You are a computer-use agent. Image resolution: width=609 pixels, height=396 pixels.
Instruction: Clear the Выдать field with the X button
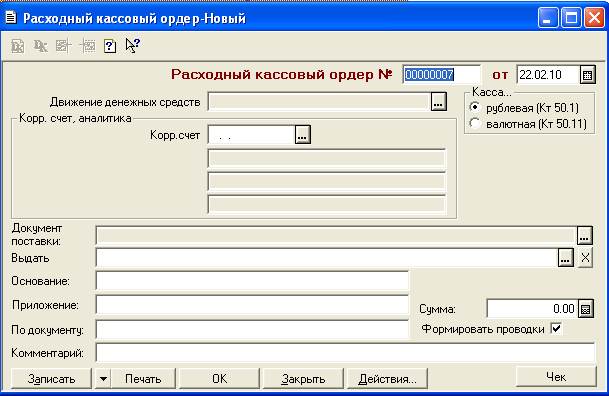pyautogui.click(x=585, y=258)
